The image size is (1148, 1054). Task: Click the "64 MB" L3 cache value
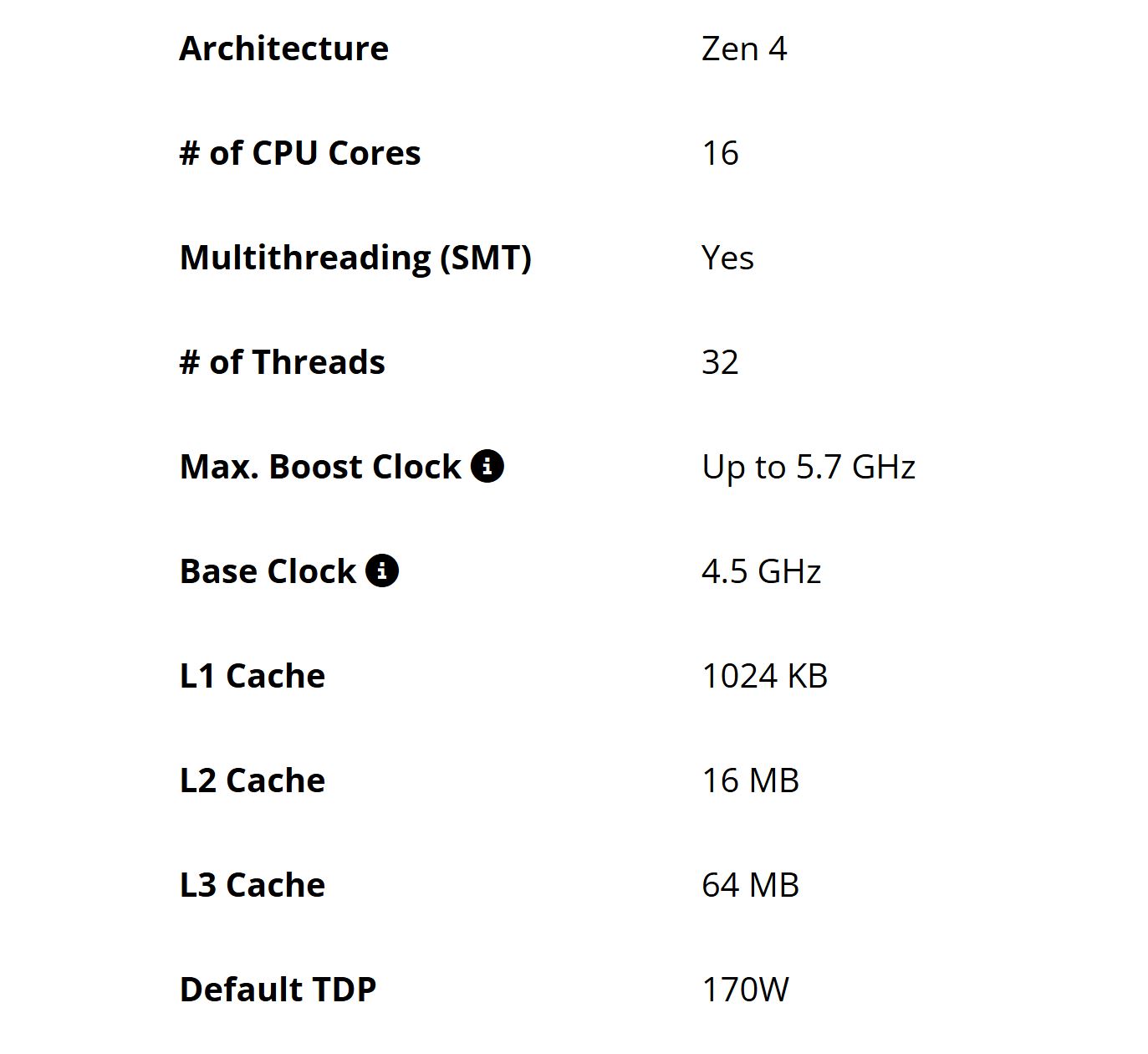(x=750, y=885)
